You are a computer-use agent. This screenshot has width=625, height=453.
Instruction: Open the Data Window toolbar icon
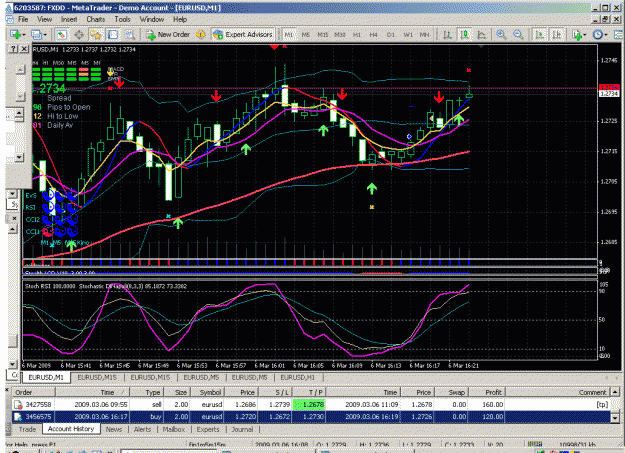pos(79,35)
